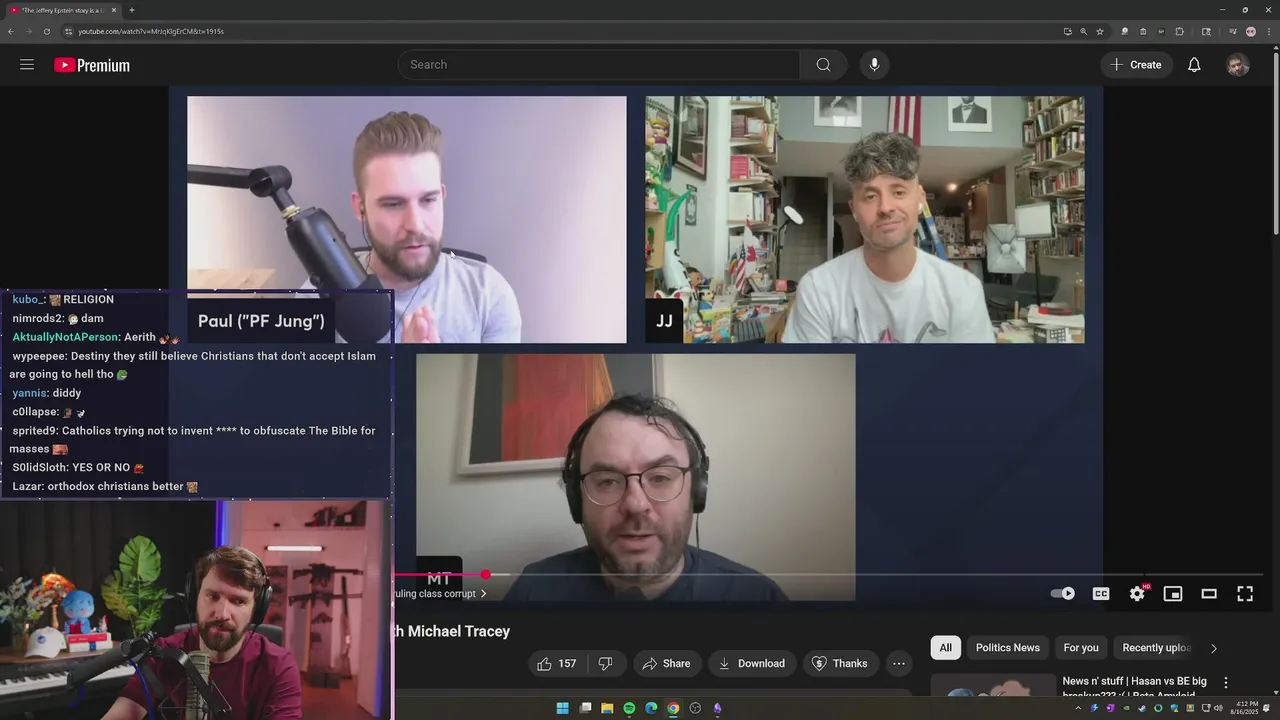Click Lazar's 'orthodox christians better' message

105,486
